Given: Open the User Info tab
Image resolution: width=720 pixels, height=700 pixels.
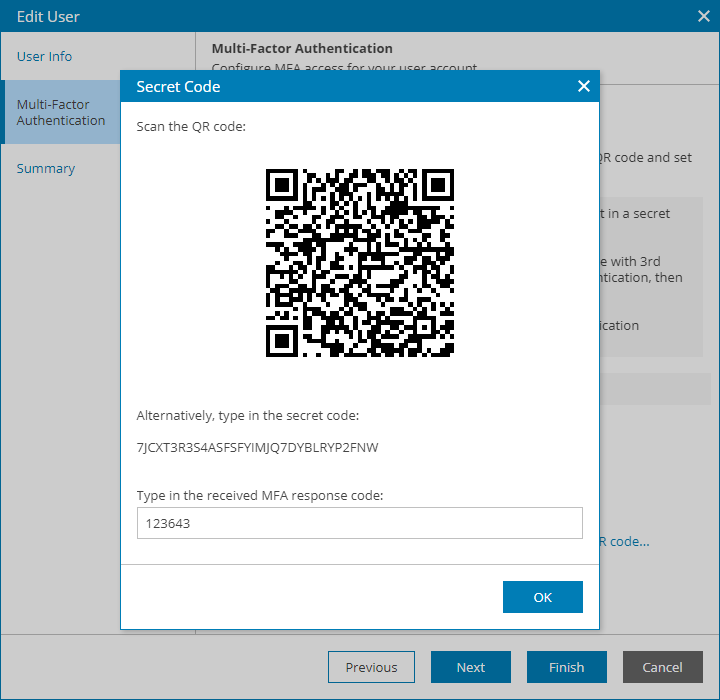Looking at the screenshot, I should (45, 56).
